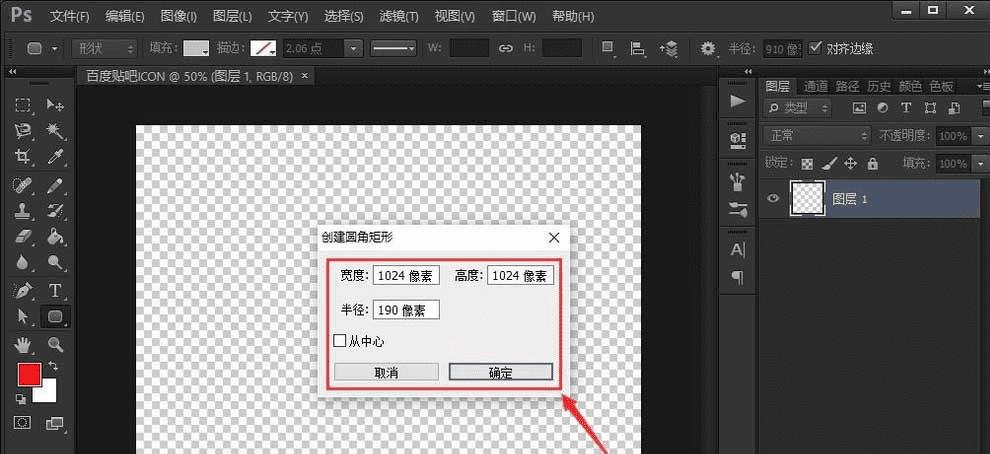Viewport: 990px width, 454px height.
Task: Select the Clone Stamp tool
Action: [23, 210]
